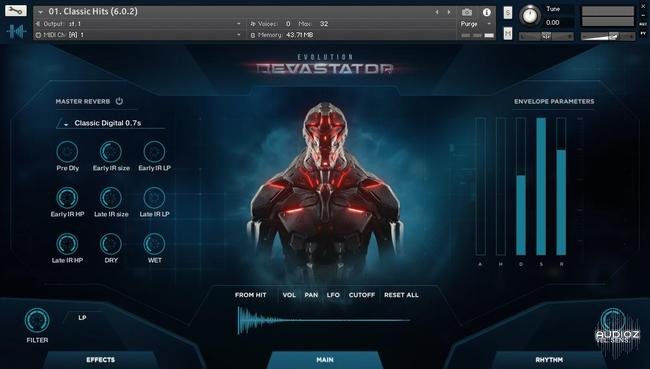The height and width of the screenshot is (369, 650).
Task: Open the Classic Digital 0.7s reverb preset dropdown
Action: [111, 123]
